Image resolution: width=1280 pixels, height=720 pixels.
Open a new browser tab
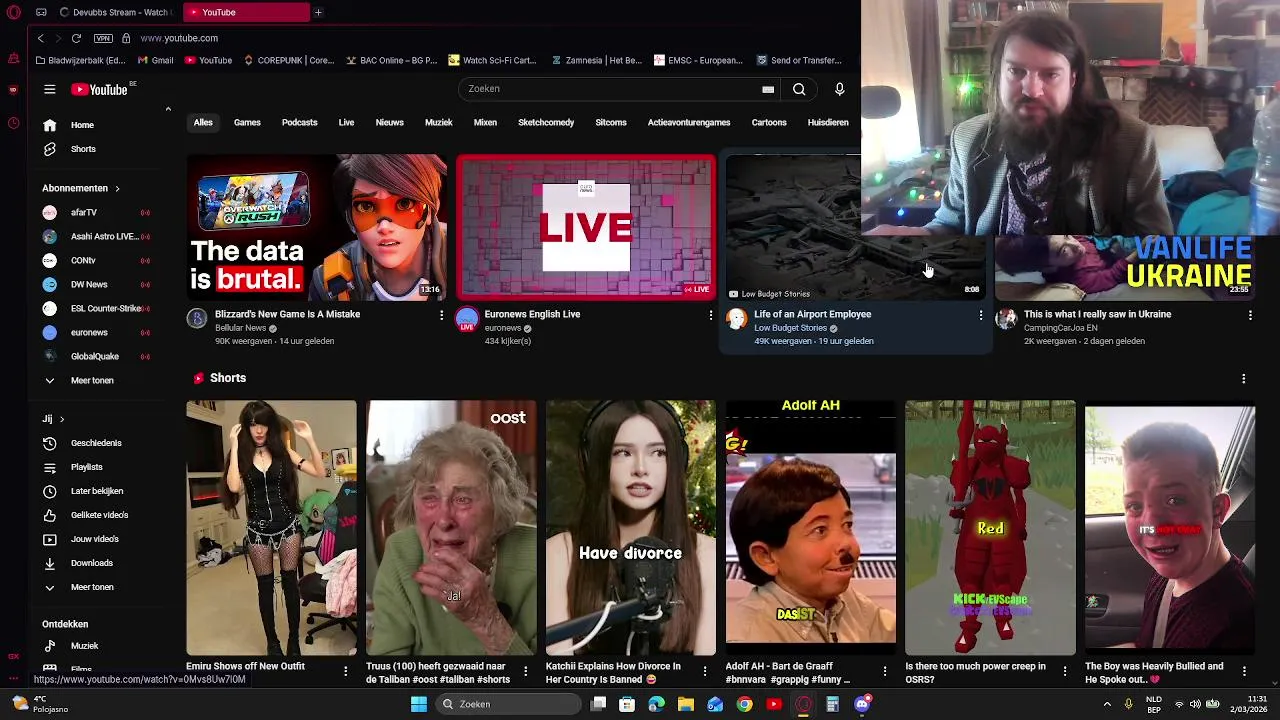318,12
